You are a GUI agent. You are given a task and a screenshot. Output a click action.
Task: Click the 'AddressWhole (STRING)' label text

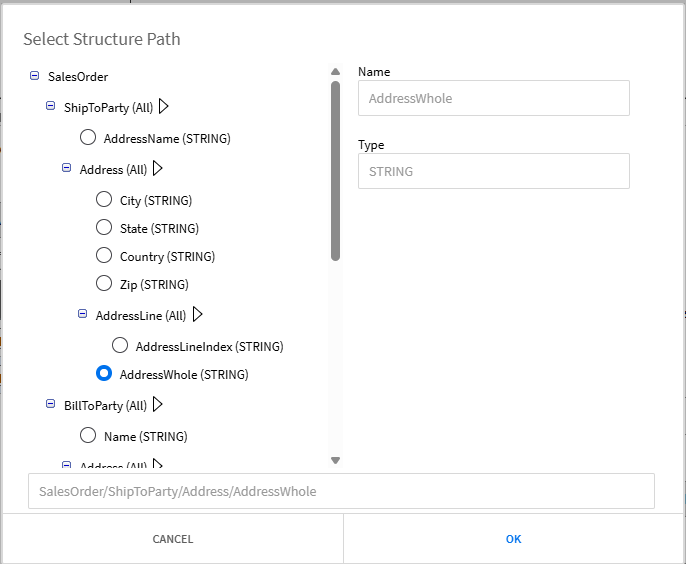tap(184, 375)
